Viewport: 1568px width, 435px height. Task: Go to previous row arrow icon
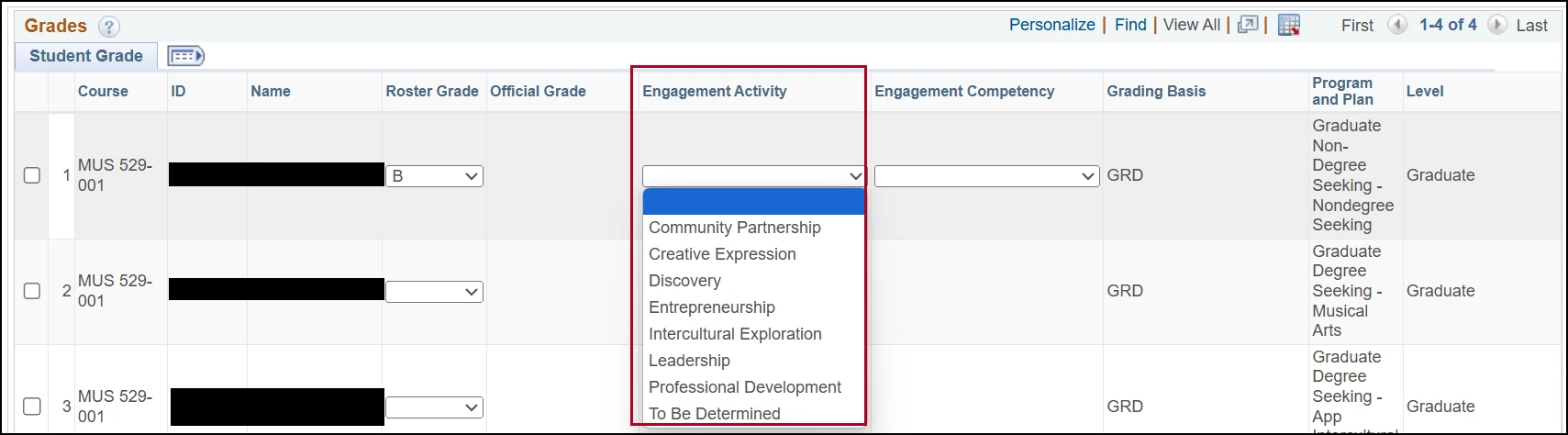pos(1397,25)
